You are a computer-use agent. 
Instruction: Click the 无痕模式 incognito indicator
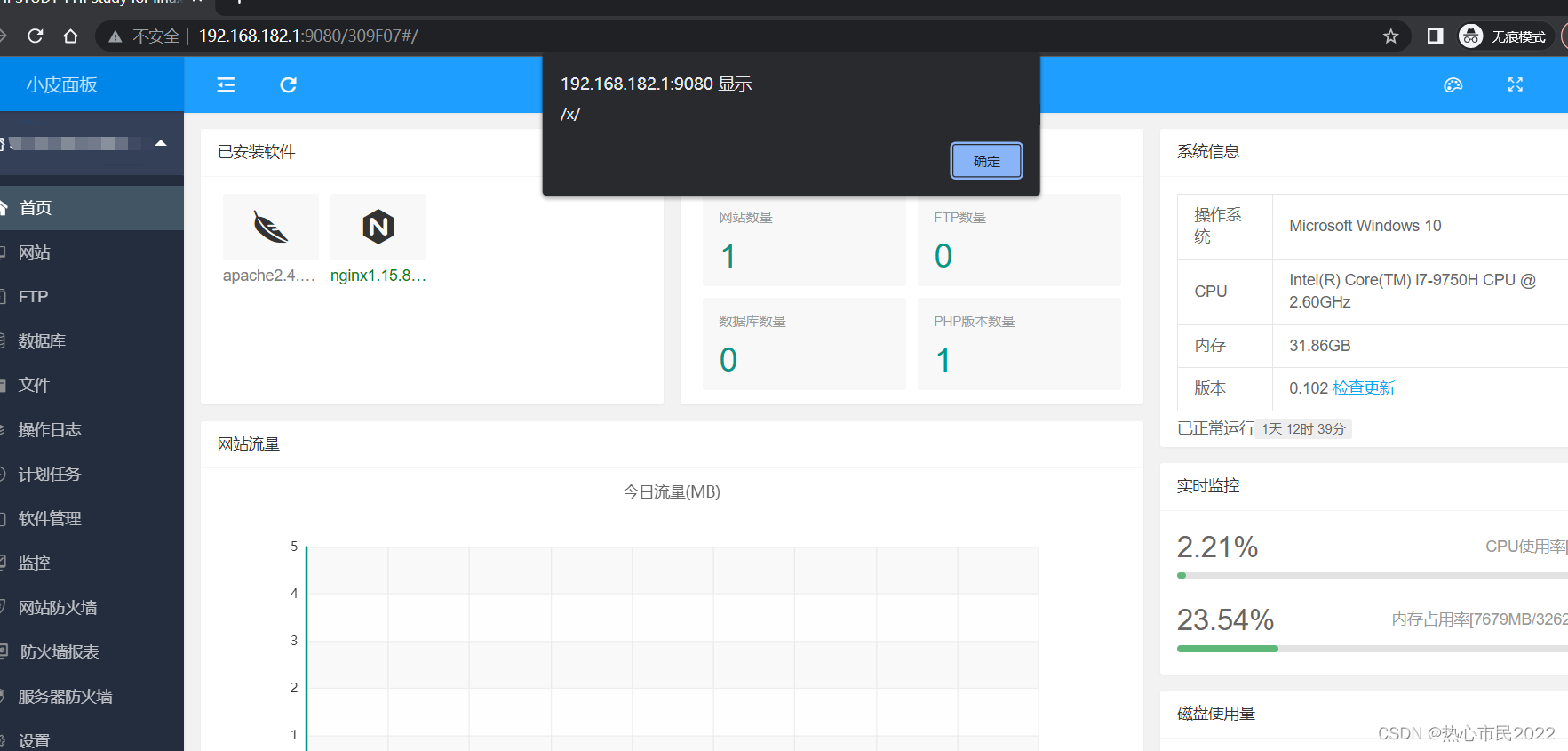pos(1503,36)
